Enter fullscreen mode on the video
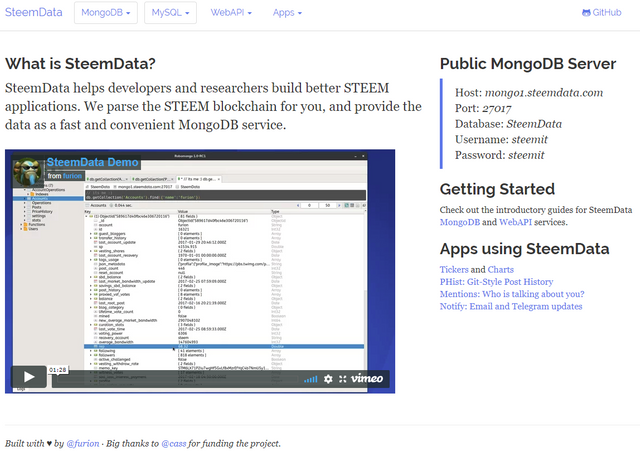The image size is (640, 467). [342, 379]
